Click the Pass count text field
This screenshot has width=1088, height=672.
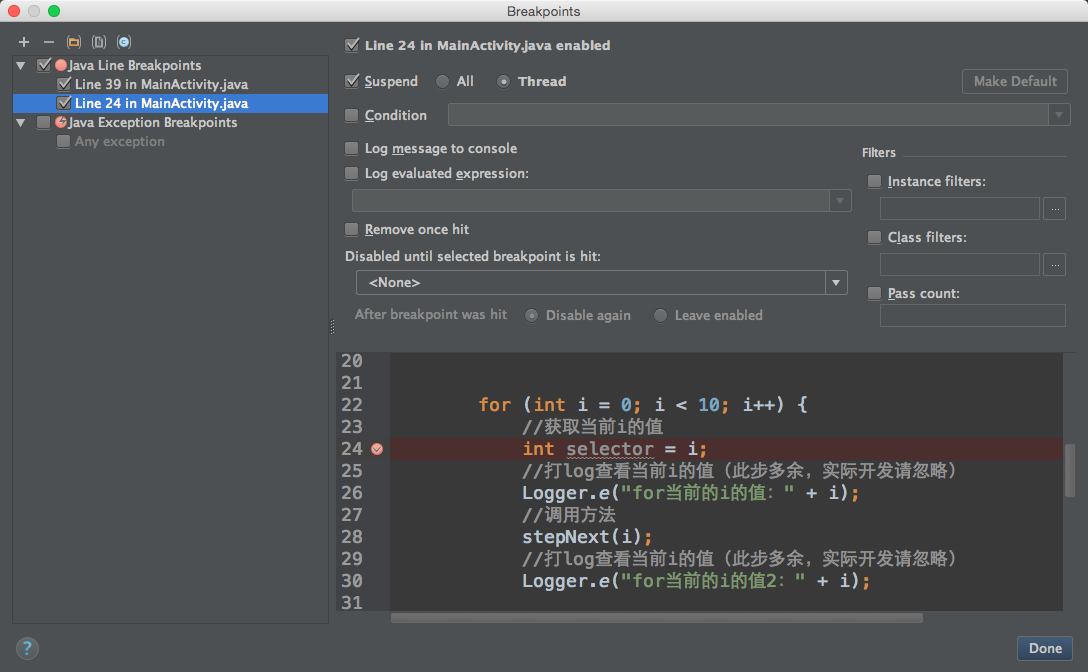point(973,315)
